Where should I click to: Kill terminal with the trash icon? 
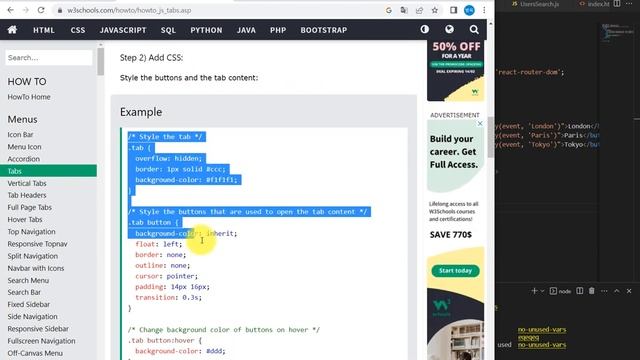coord(592,291)
